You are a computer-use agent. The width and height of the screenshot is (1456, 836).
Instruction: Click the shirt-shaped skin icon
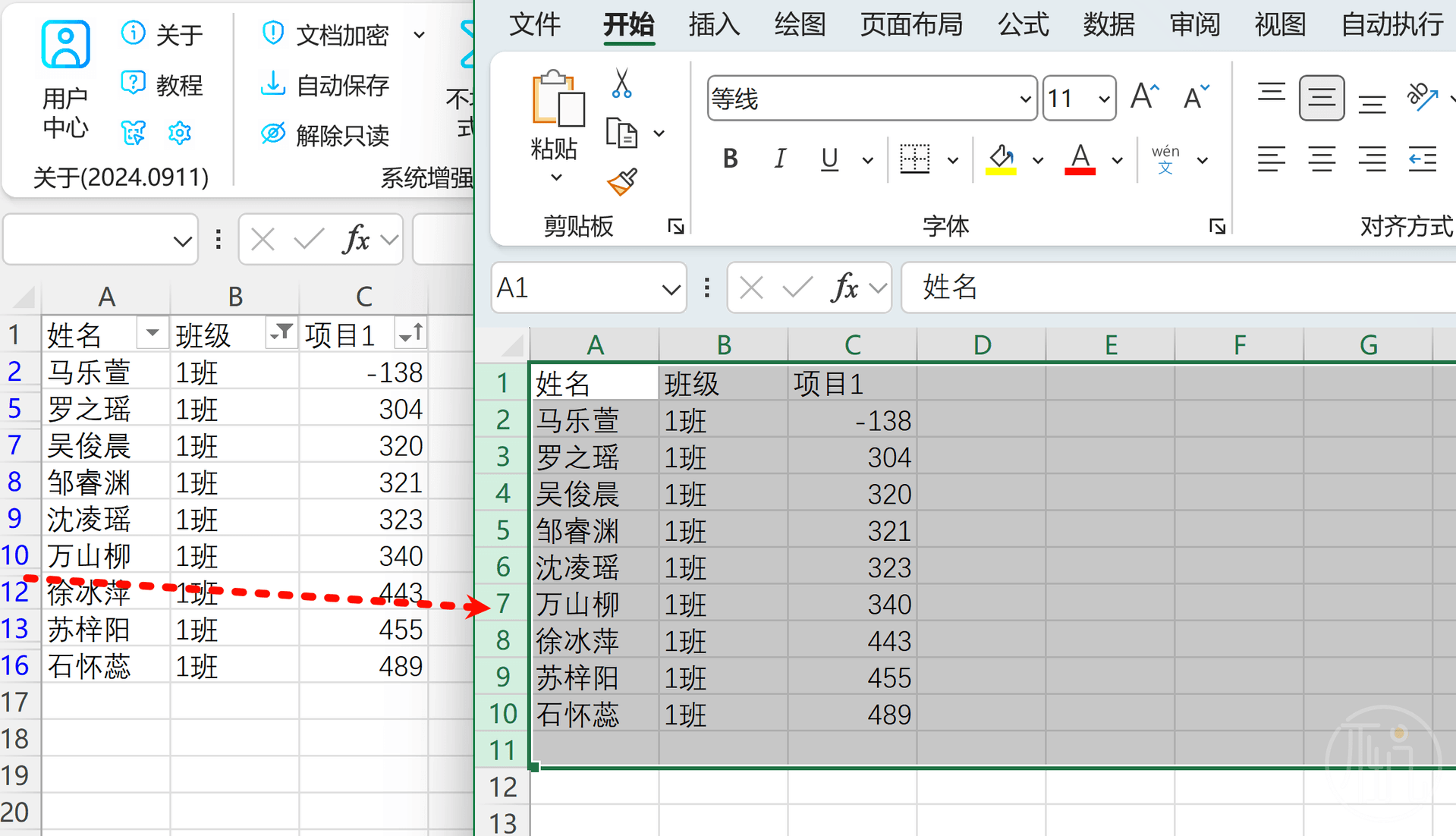pyautogui.click(x=134, y=134)
